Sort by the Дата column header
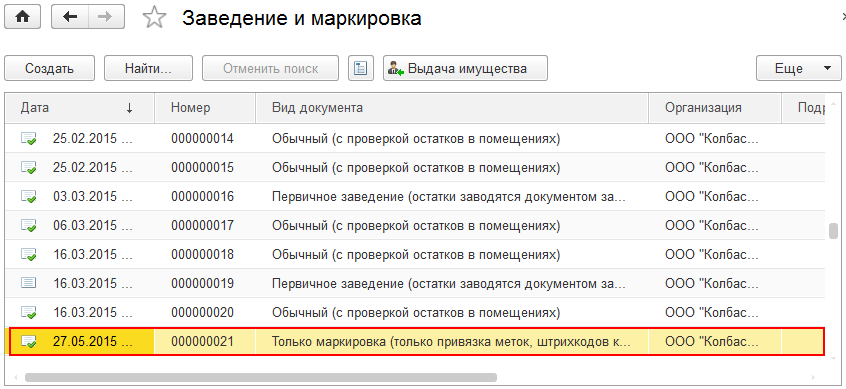Viewport: 846px width, 389px height. pyautogui.click(x=79, y=107)
